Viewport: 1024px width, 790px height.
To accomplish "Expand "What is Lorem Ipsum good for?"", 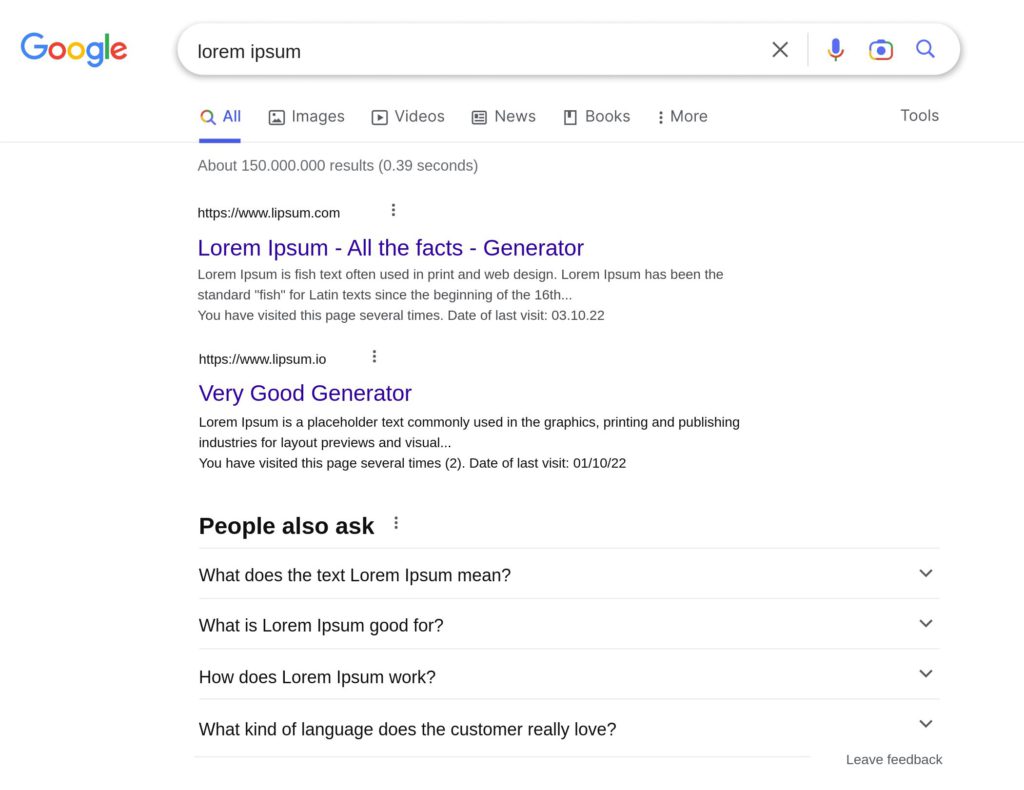I will coord(925,624).
